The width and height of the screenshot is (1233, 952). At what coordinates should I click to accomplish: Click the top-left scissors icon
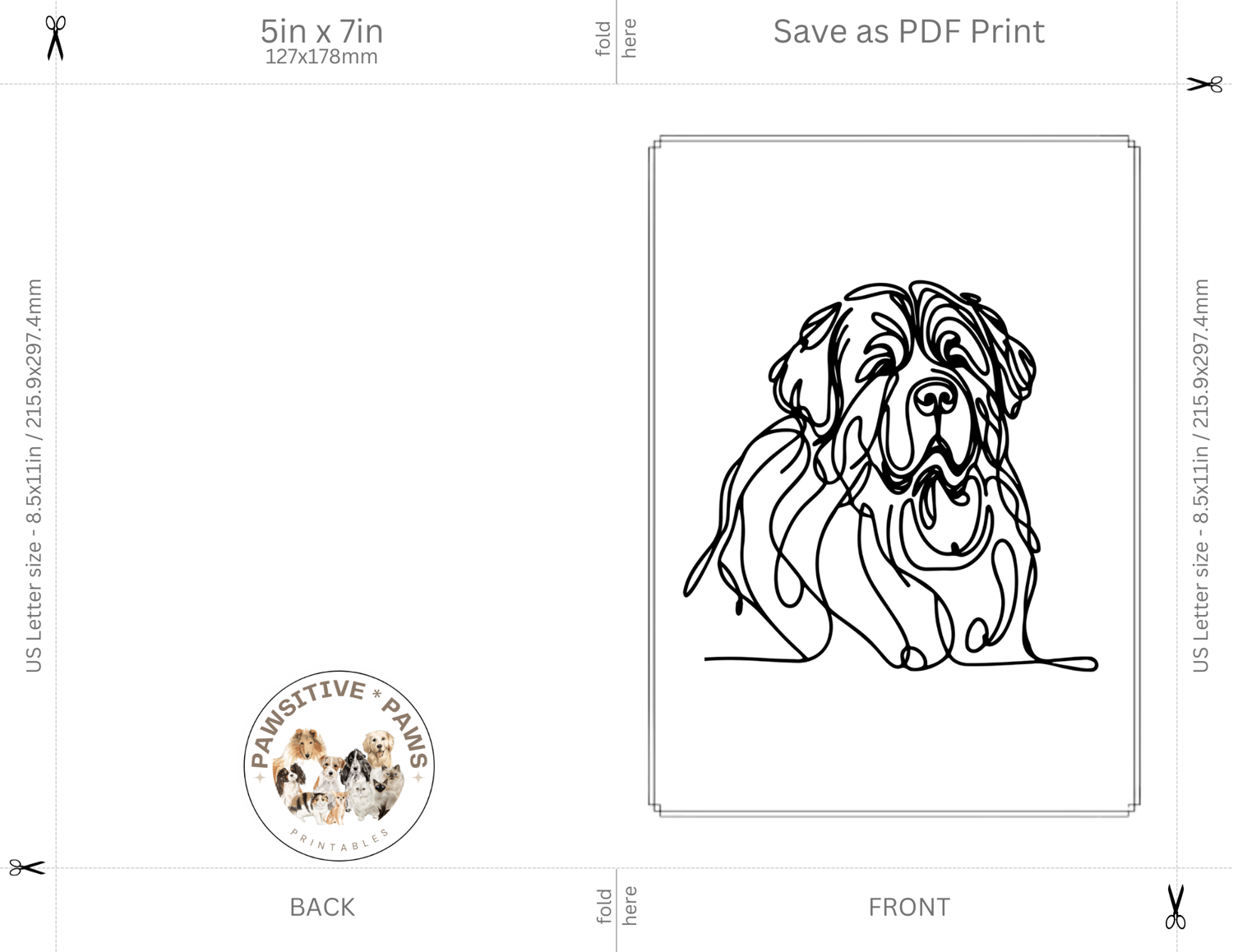(55, 38)
